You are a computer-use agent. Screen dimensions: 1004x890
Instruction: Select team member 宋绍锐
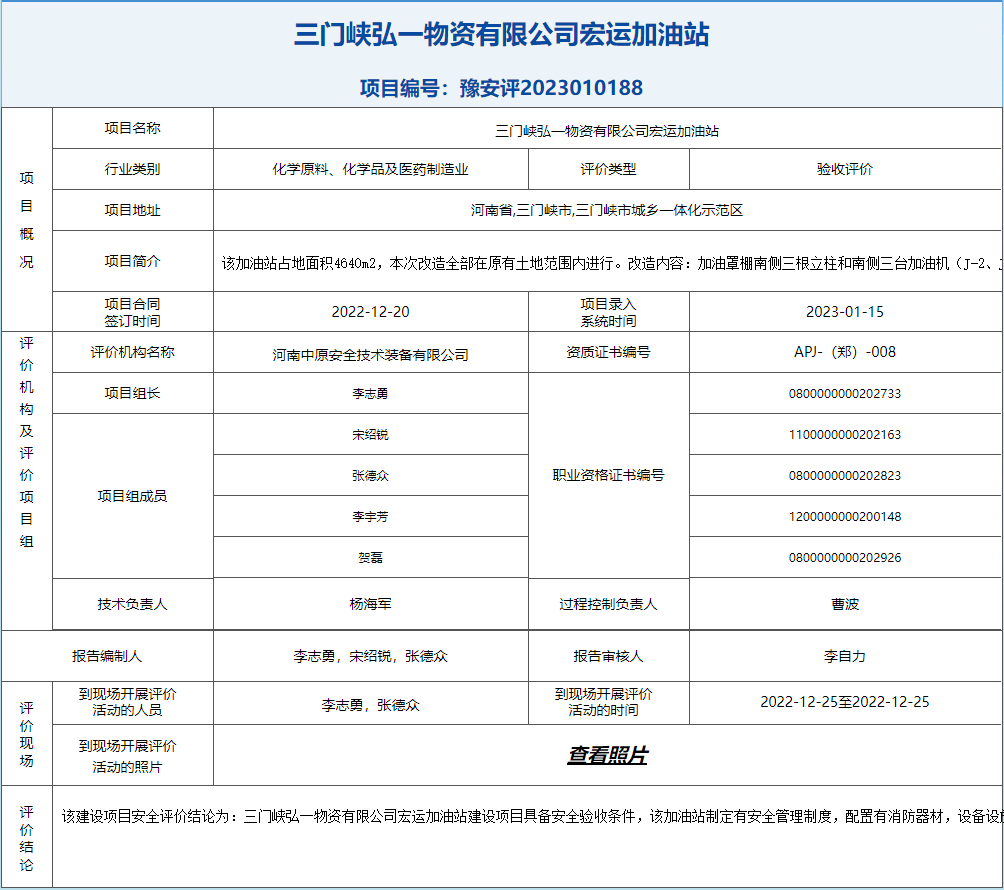[x=370, y=434]
